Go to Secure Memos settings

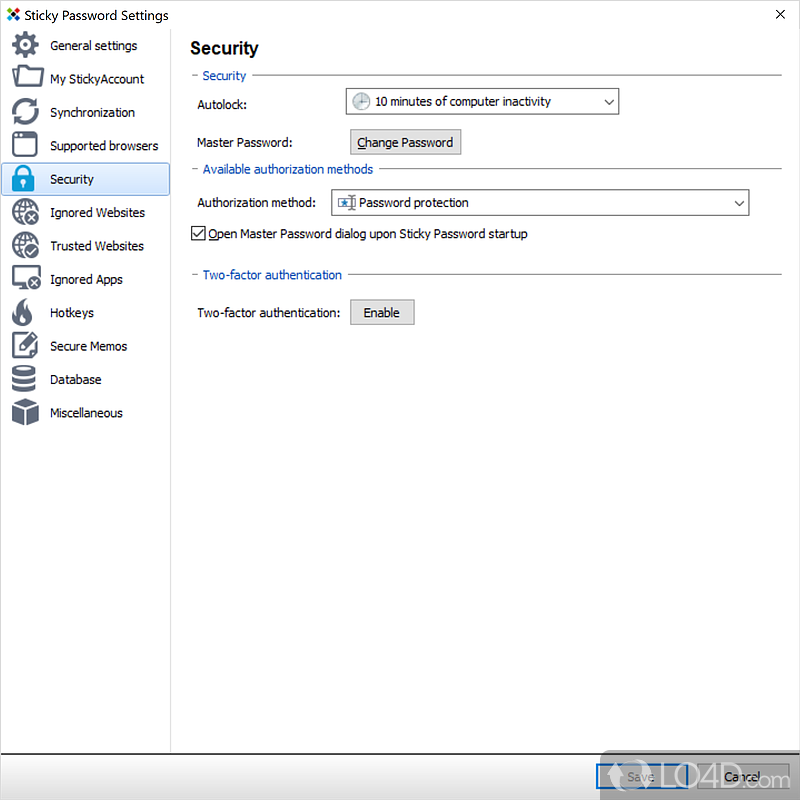pos(88,346)
